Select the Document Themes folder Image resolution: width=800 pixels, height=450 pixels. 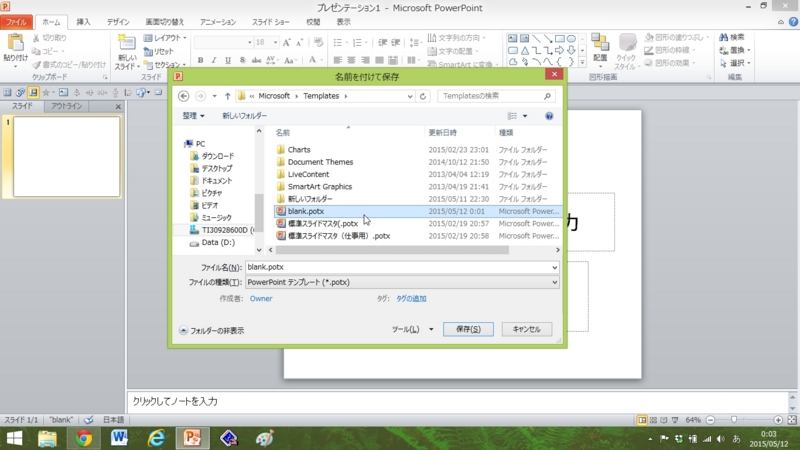coord(320,162)
